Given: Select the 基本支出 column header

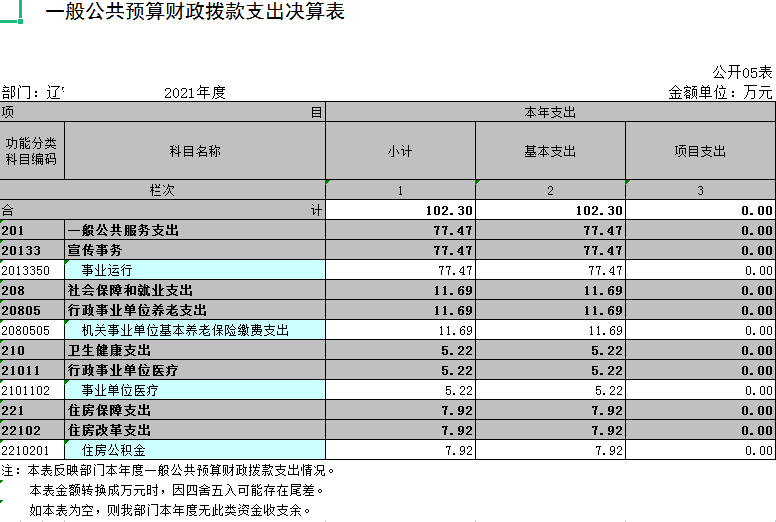Looking at the screenshot, I should click(550, 151).
